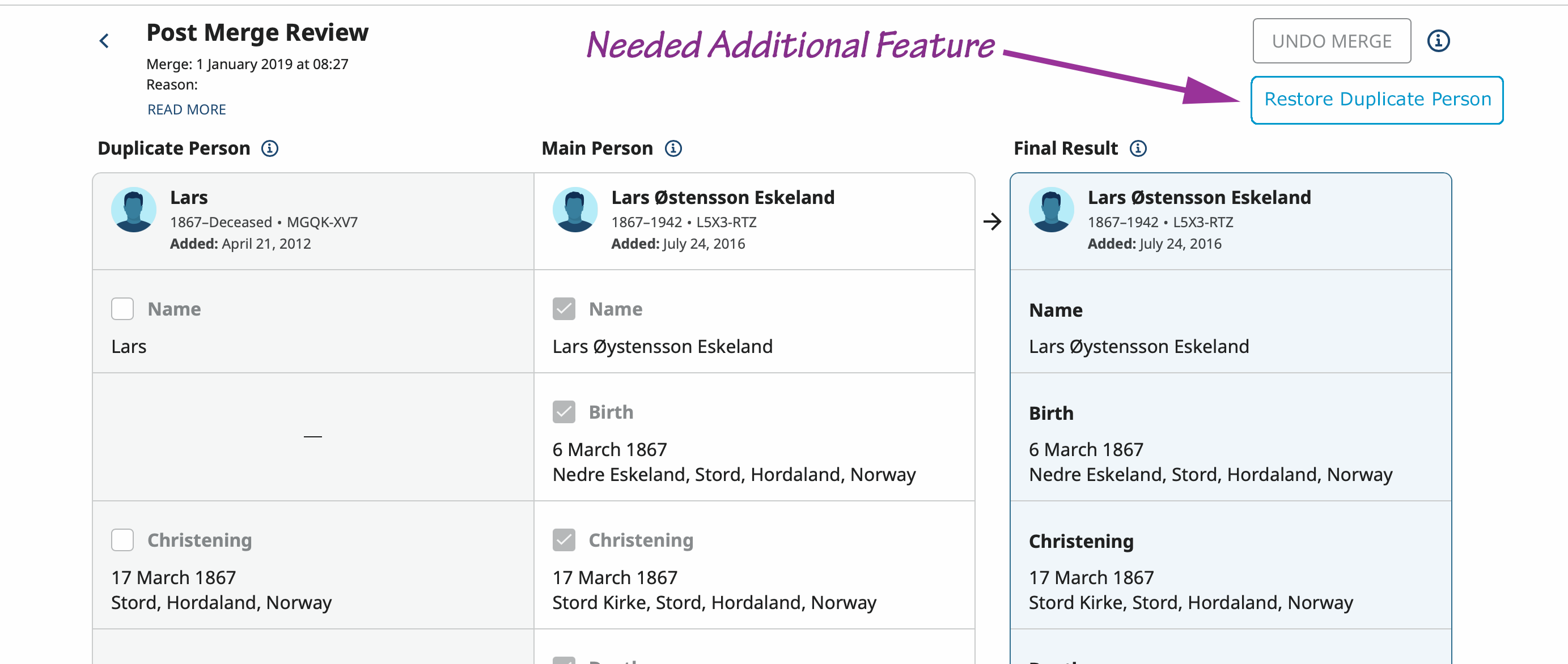
Task: Open the duplicate person Lars name link
Action: (189, 198)
